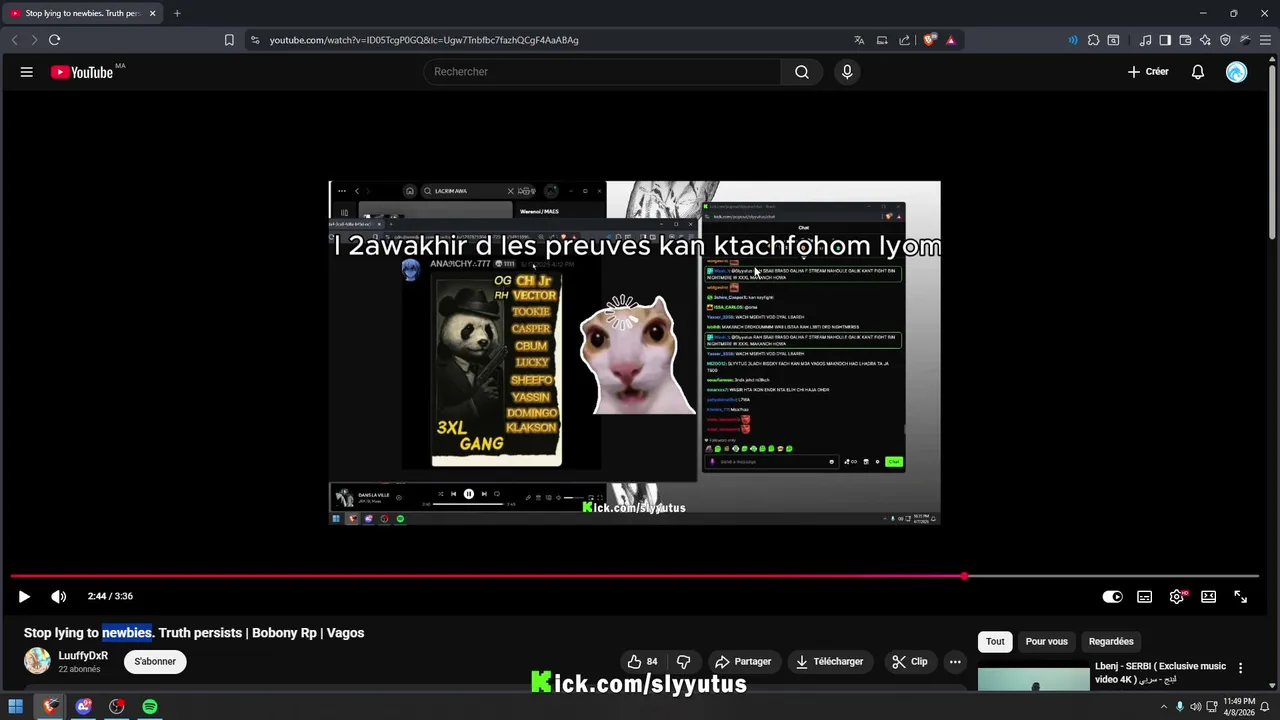
Task: Close the Stop lying to newbies tab
Action: [152, 13]
